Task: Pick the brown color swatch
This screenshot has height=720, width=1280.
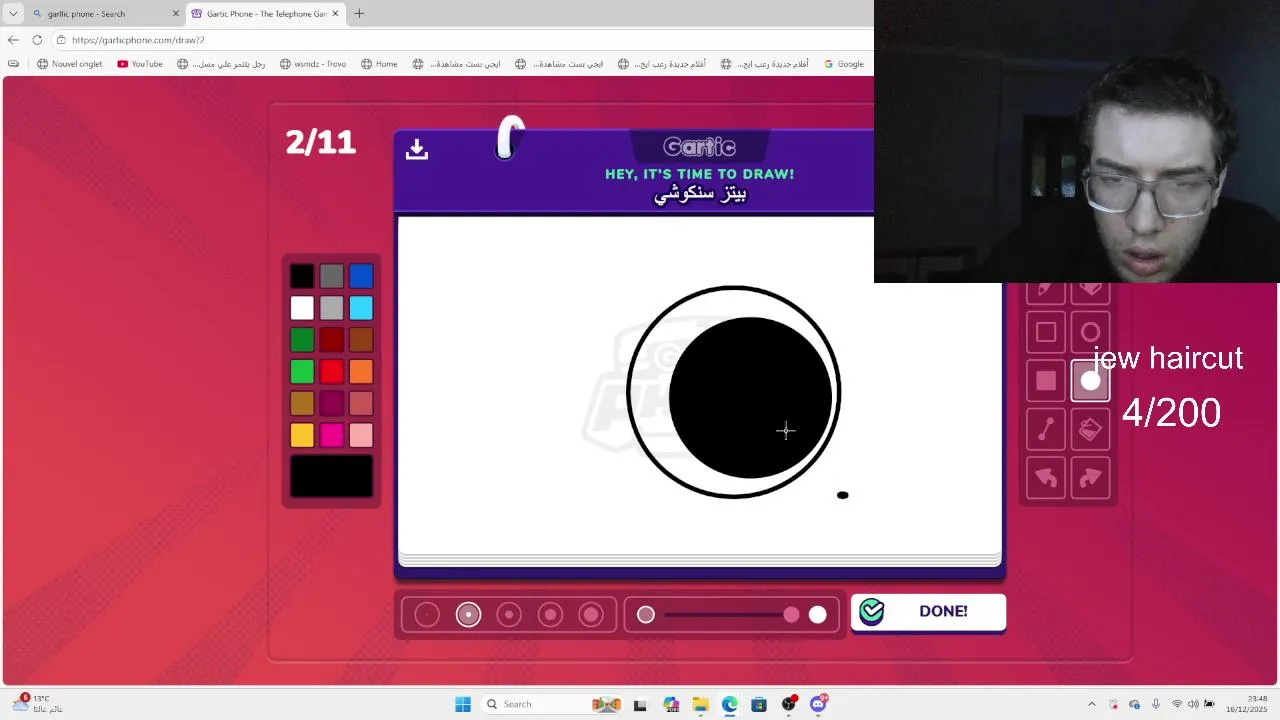Action: point(361,340)
